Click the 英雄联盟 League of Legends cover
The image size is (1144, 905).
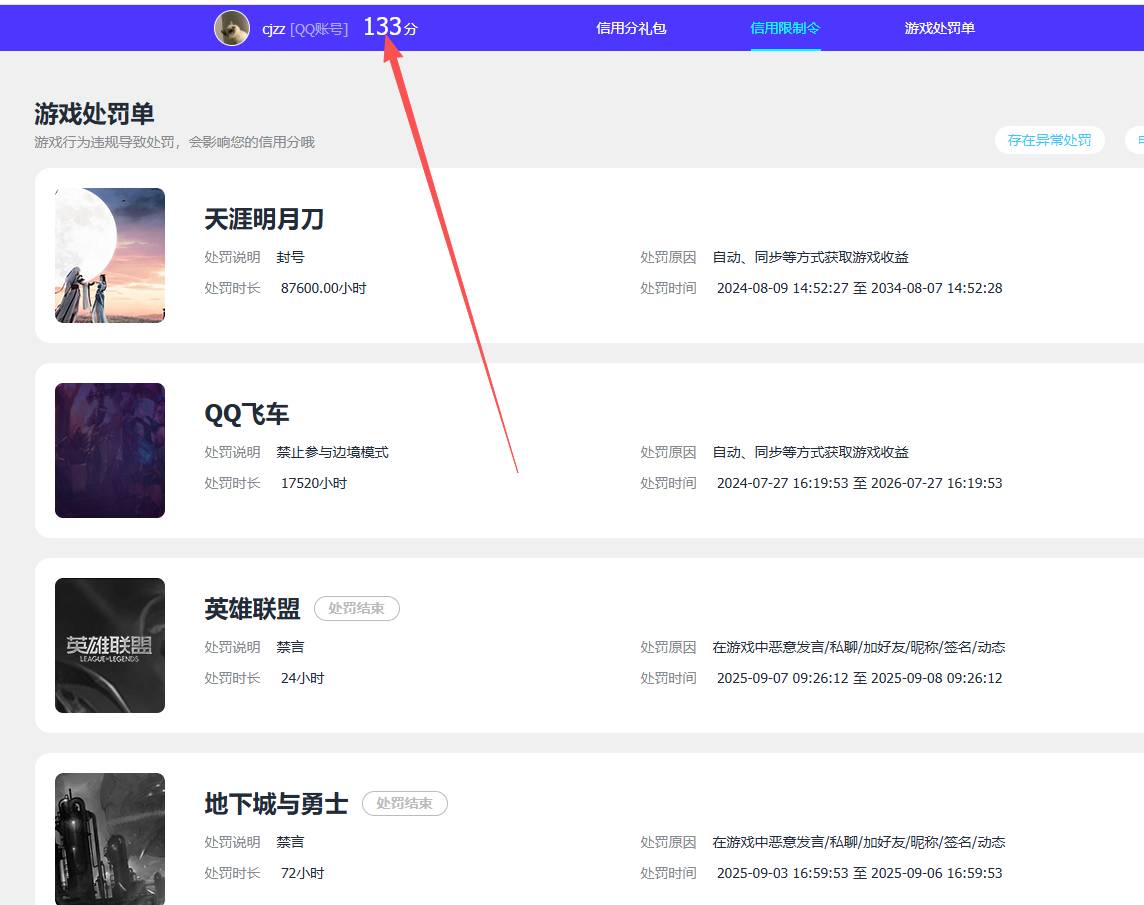pyautogui.click(x=110, y=645)
